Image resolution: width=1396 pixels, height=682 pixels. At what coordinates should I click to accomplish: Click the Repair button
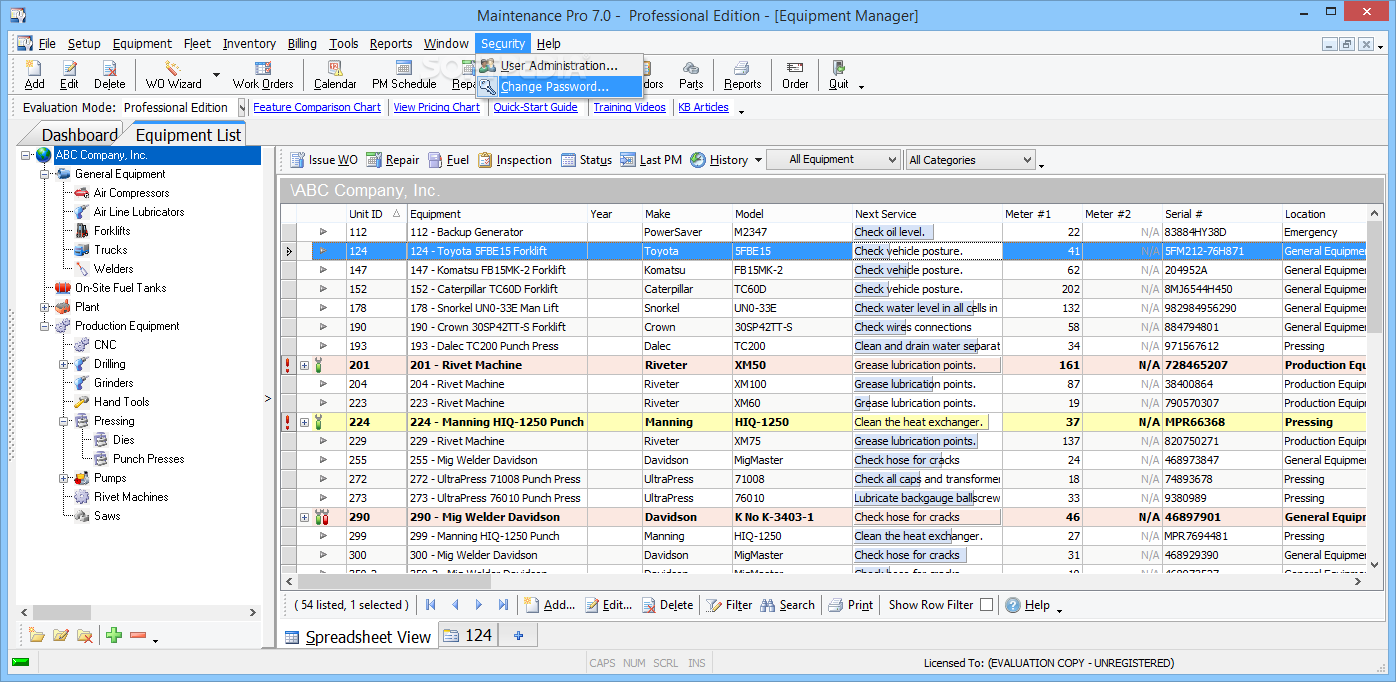[x=392, y=160]
